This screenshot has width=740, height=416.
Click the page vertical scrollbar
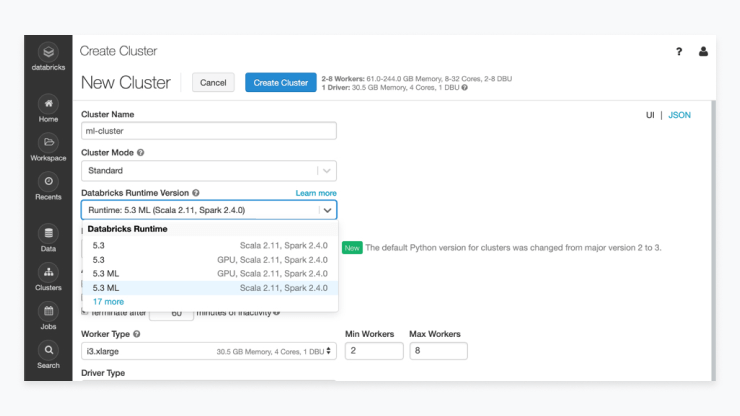(x=713, y=240)
